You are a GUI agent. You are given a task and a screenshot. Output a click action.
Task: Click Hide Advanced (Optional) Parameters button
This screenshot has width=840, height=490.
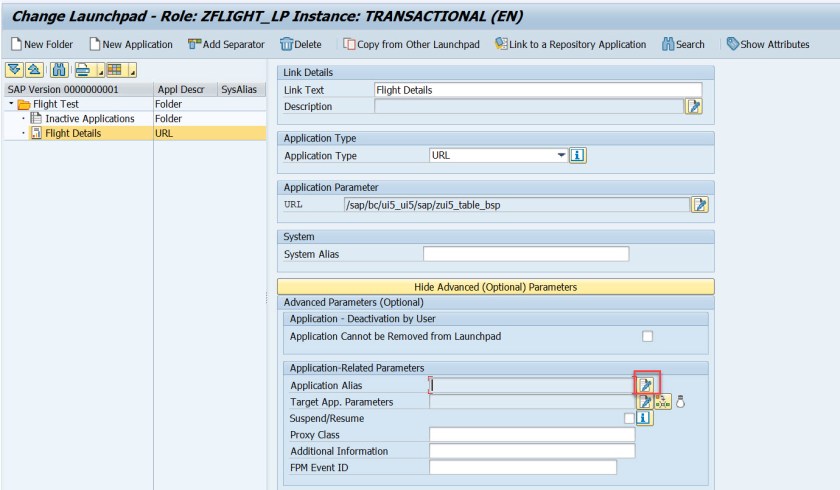496,287
